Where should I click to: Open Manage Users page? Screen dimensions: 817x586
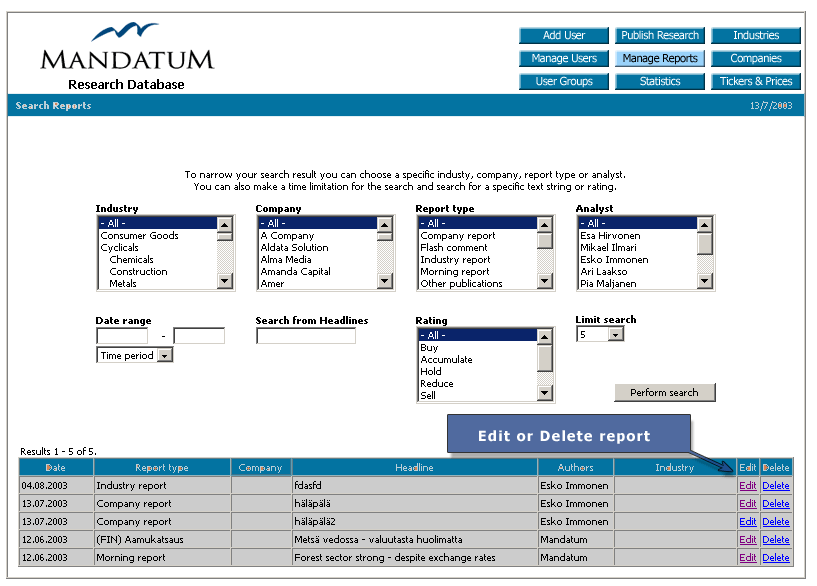(x=564, y=58)
